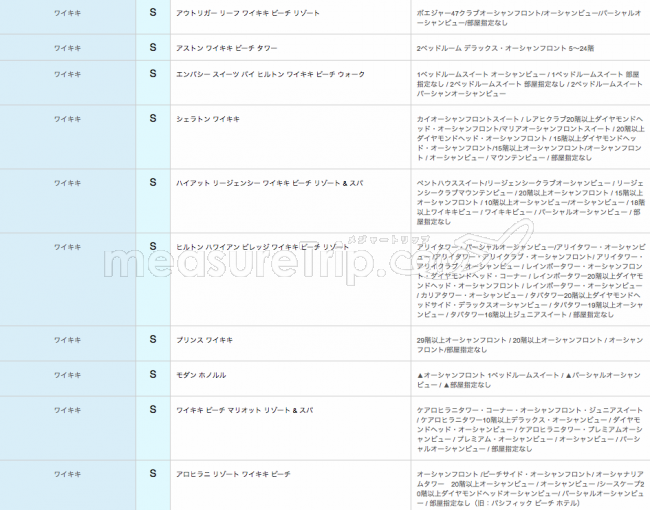Click S grade in アストン ワイキキ row
Viewport: 650px width, 510px height.
pos(153,47)
